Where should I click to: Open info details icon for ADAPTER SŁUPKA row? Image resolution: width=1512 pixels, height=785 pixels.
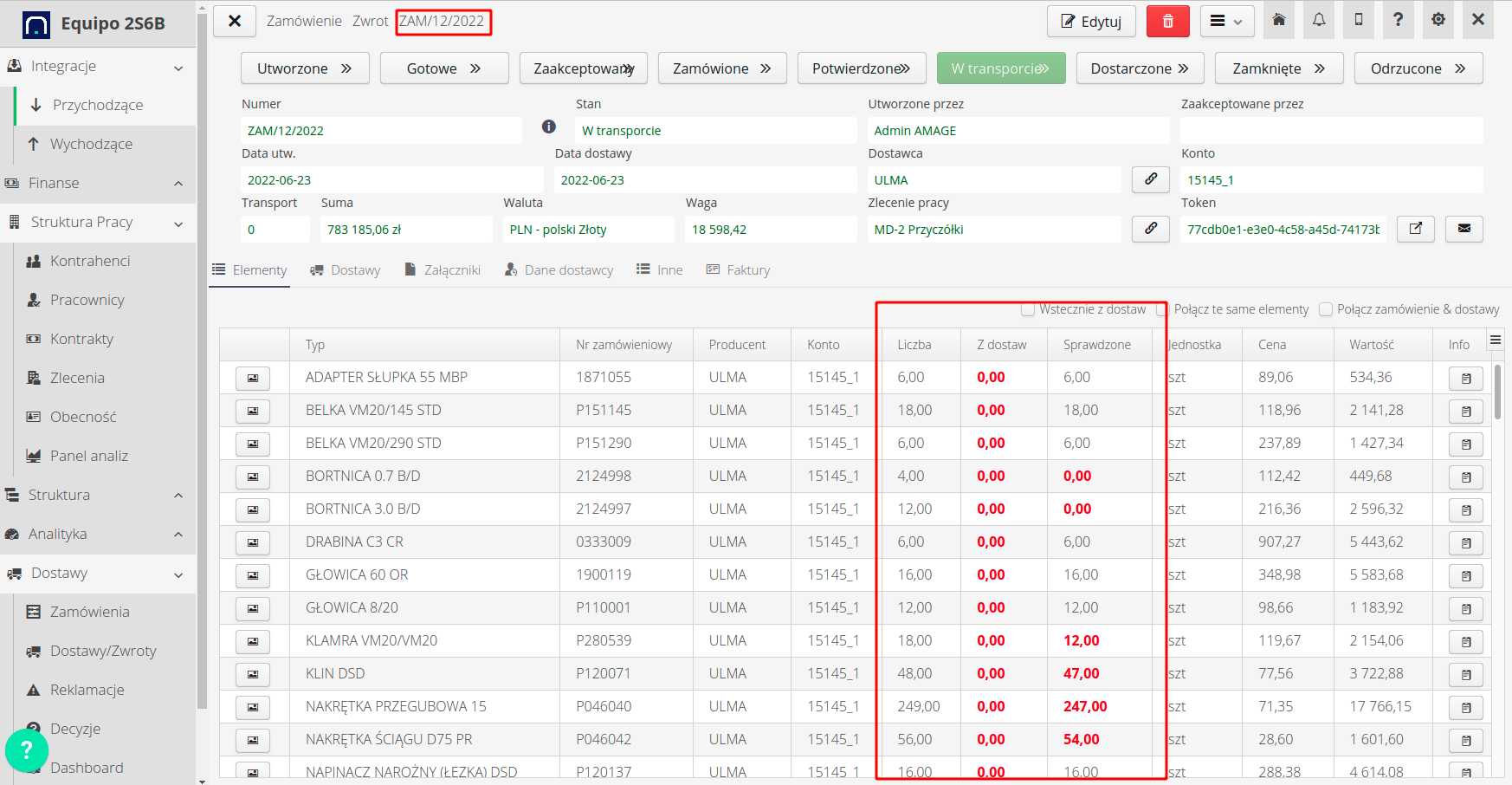(1465, 378)
